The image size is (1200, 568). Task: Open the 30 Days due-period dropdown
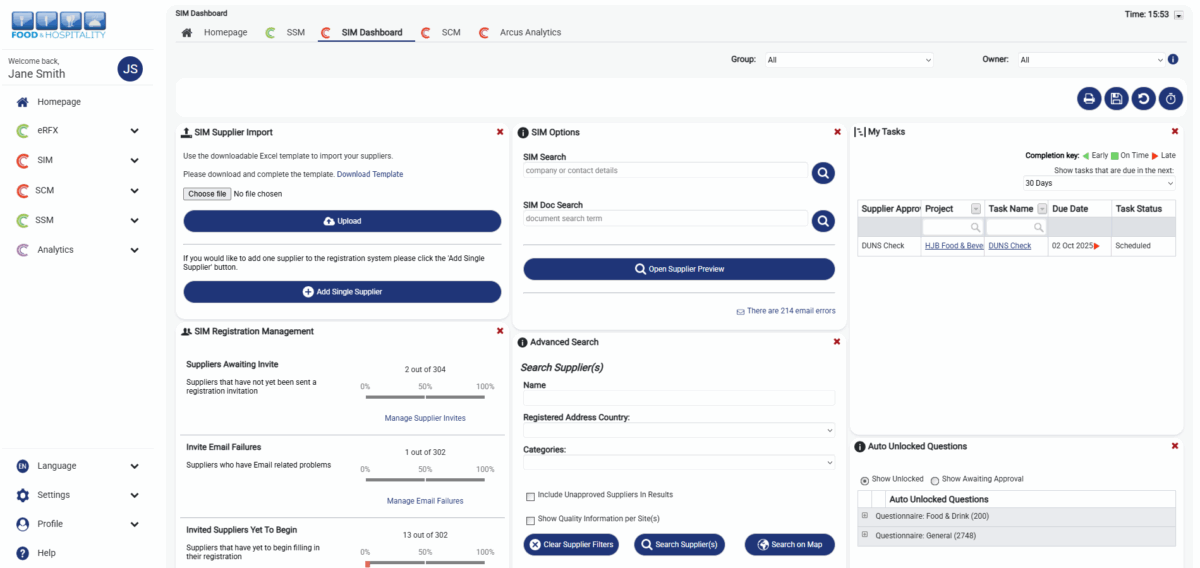click(x=1099, y=183)
